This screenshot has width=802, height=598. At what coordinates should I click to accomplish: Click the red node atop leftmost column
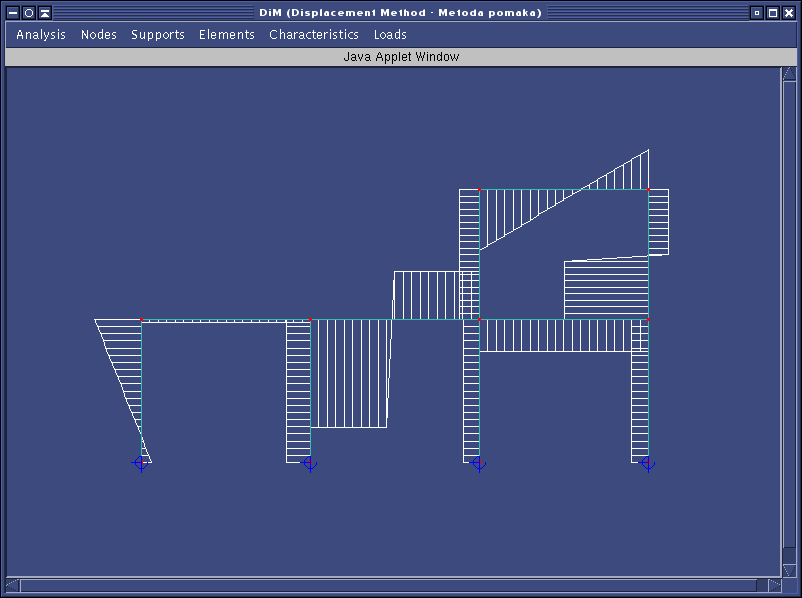click(x=142, y=319)
